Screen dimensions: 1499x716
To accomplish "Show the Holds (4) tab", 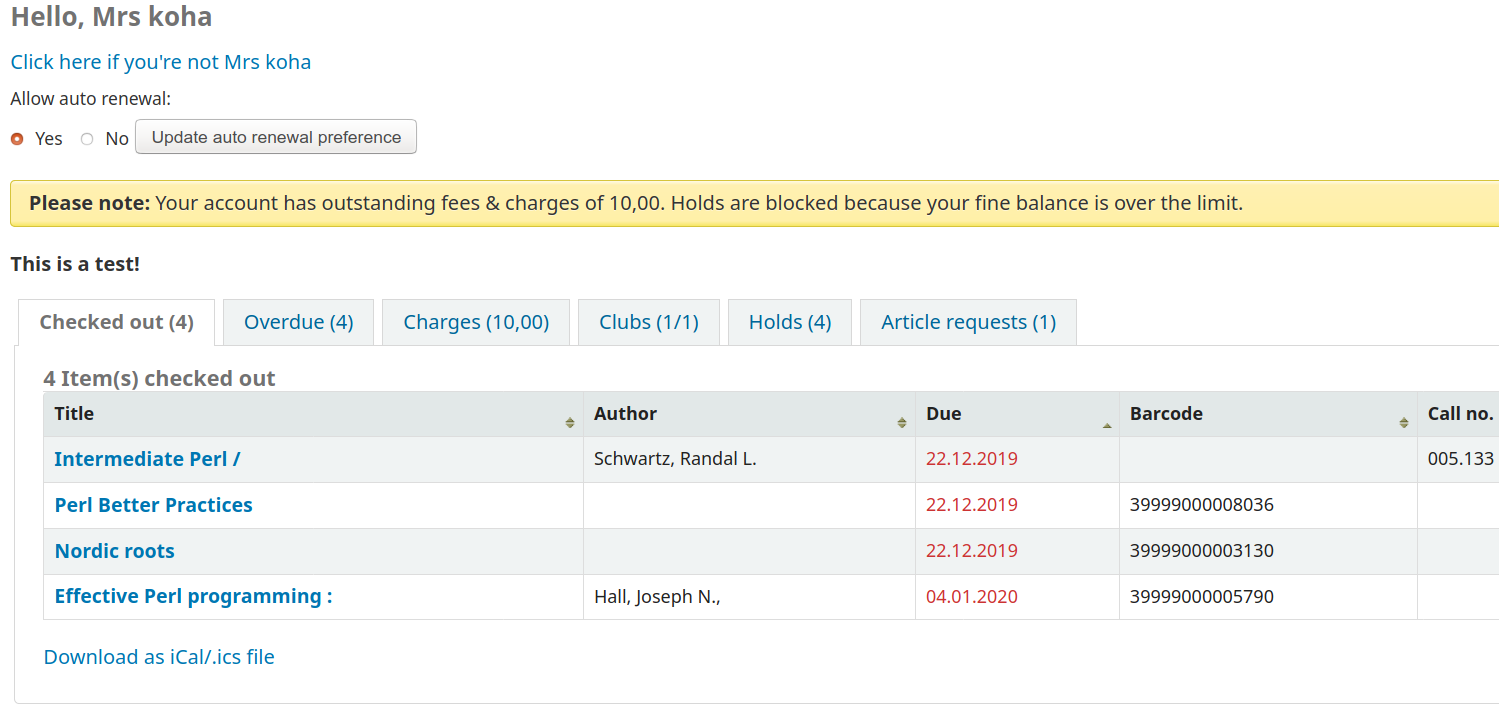I will point(789,322).
